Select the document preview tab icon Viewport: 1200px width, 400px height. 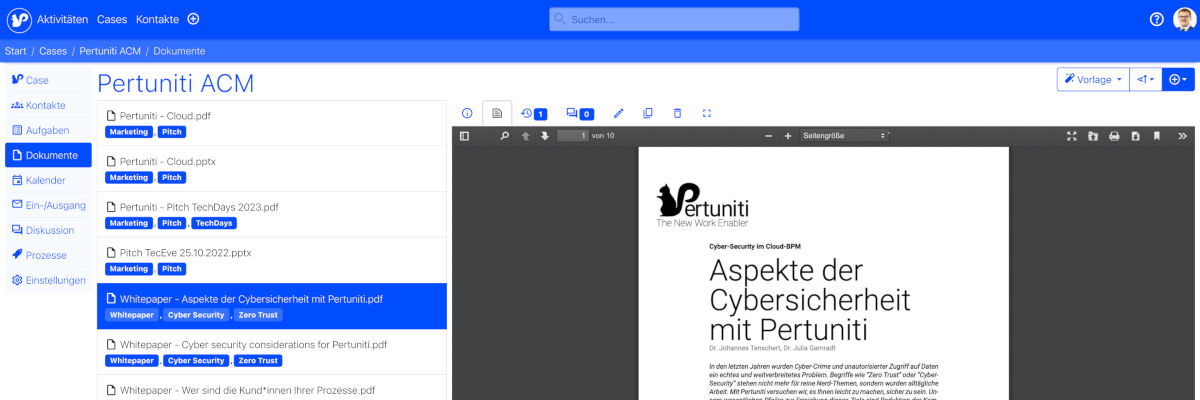point(497,114)
